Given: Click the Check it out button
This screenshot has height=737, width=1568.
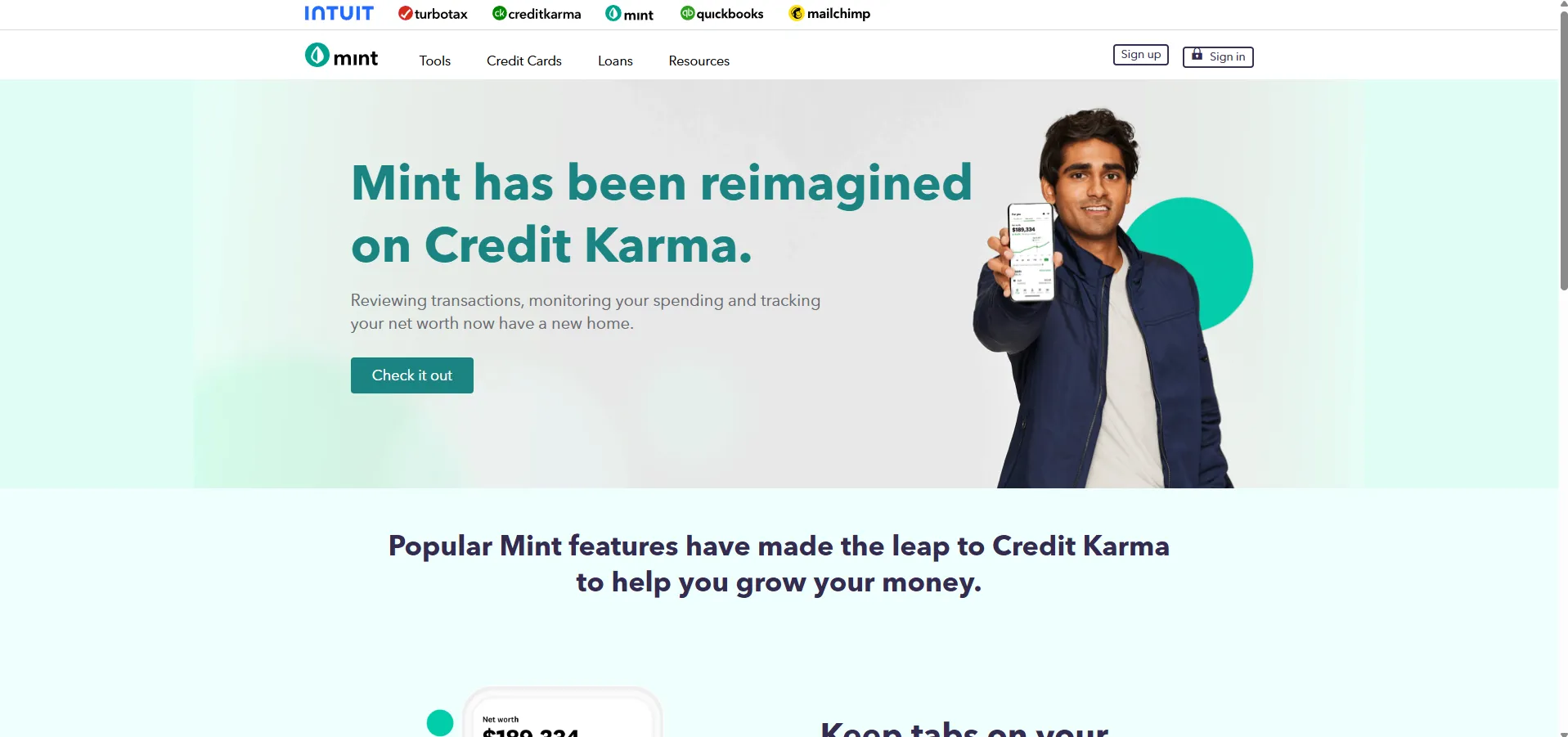Looking at the screenshot, I should [x=412, y=375].
